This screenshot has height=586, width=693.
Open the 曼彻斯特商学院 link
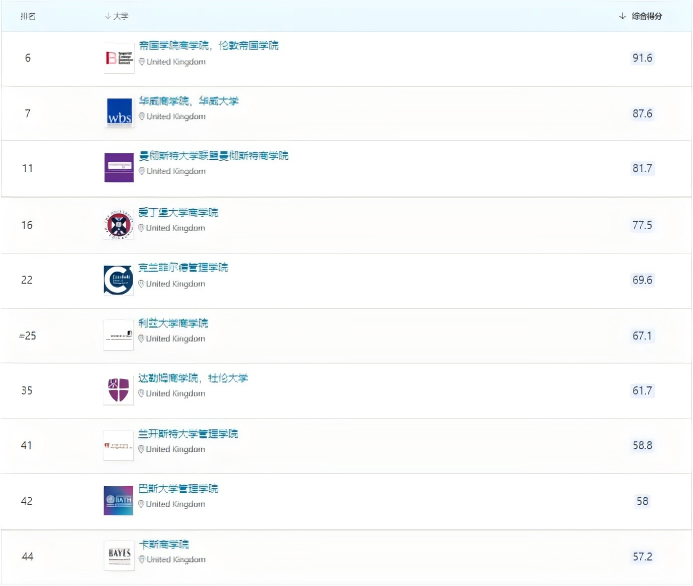click(213, 156)
